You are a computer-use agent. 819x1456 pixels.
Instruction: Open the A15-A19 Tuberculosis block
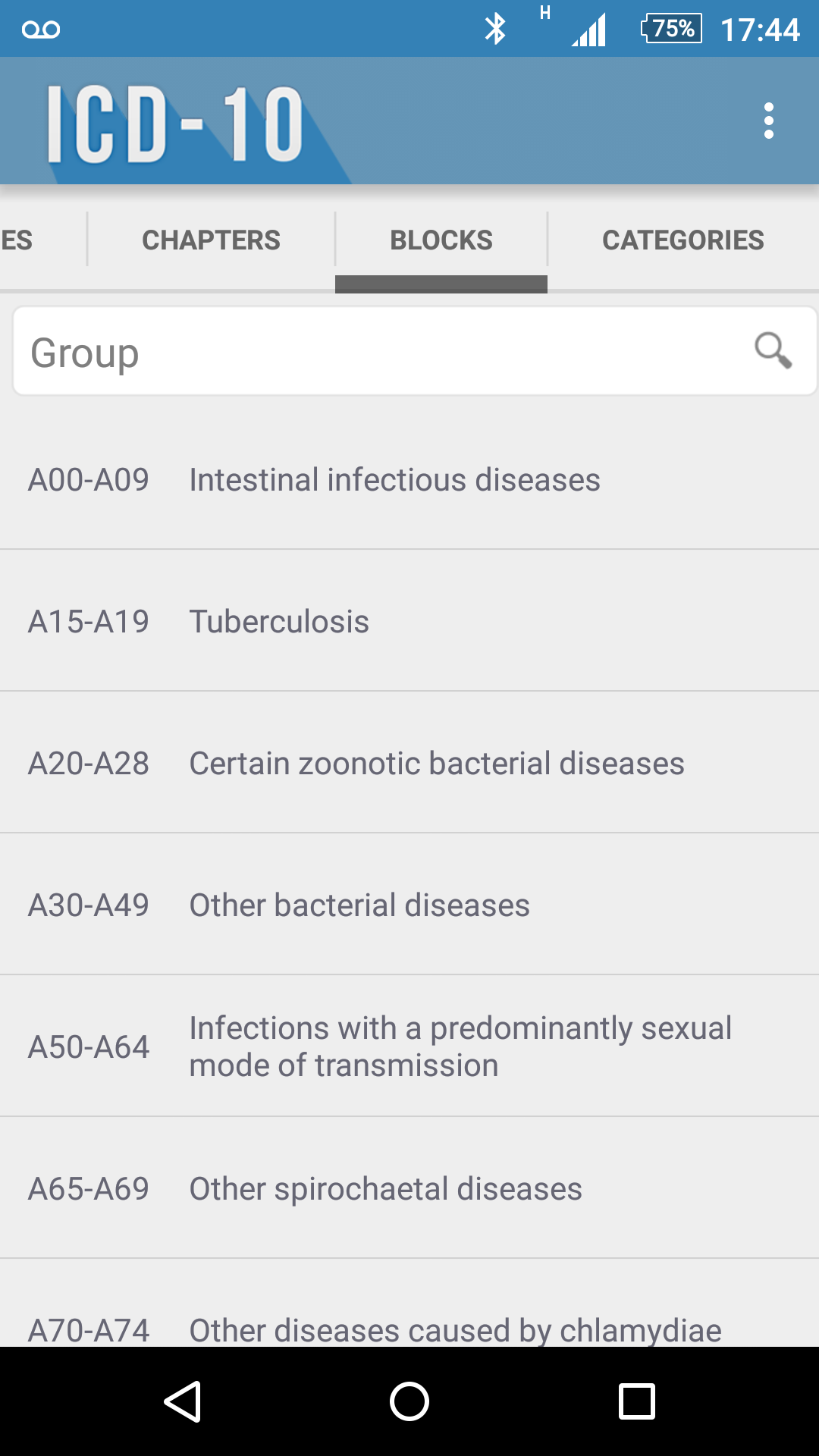coord(409,621)
